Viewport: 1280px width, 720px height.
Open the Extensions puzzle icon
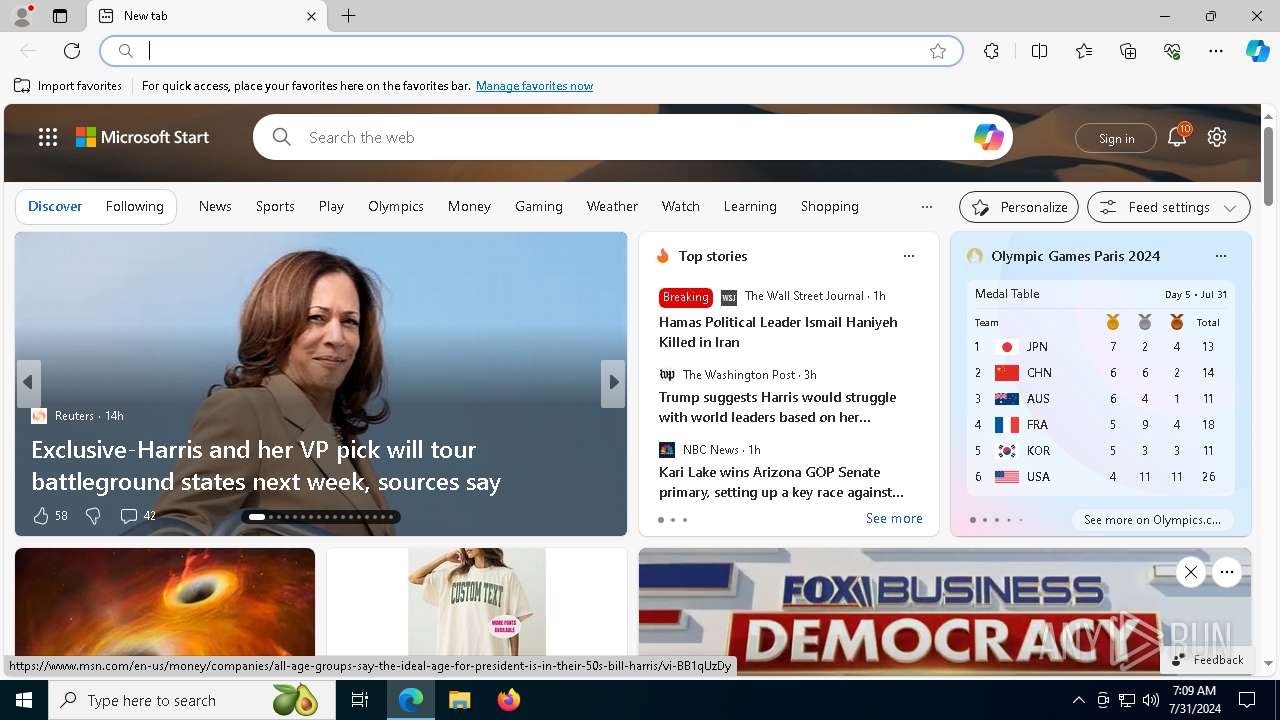991,51
